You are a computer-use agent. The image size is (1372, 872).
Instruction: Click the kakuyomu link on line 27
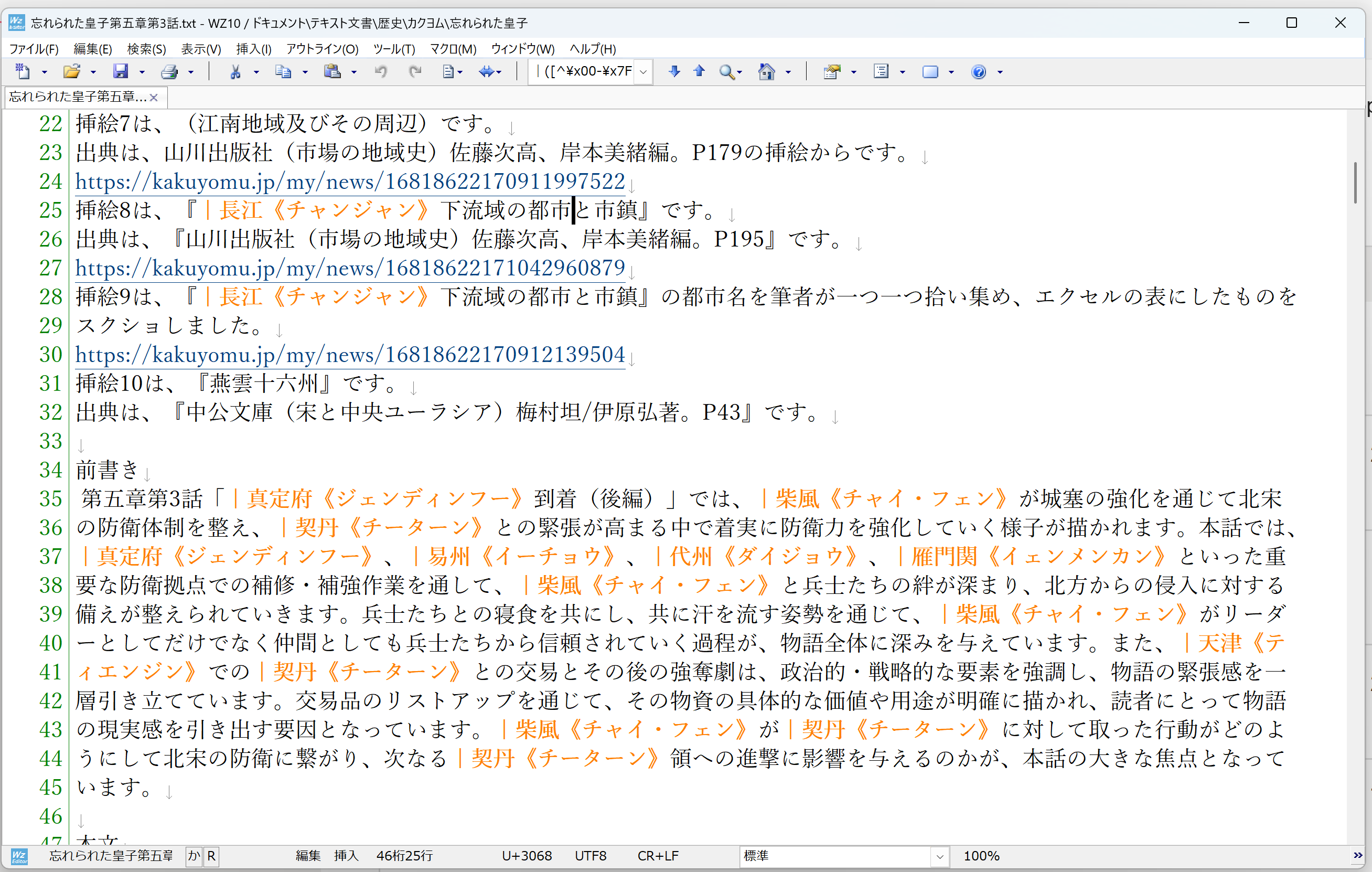350,268
